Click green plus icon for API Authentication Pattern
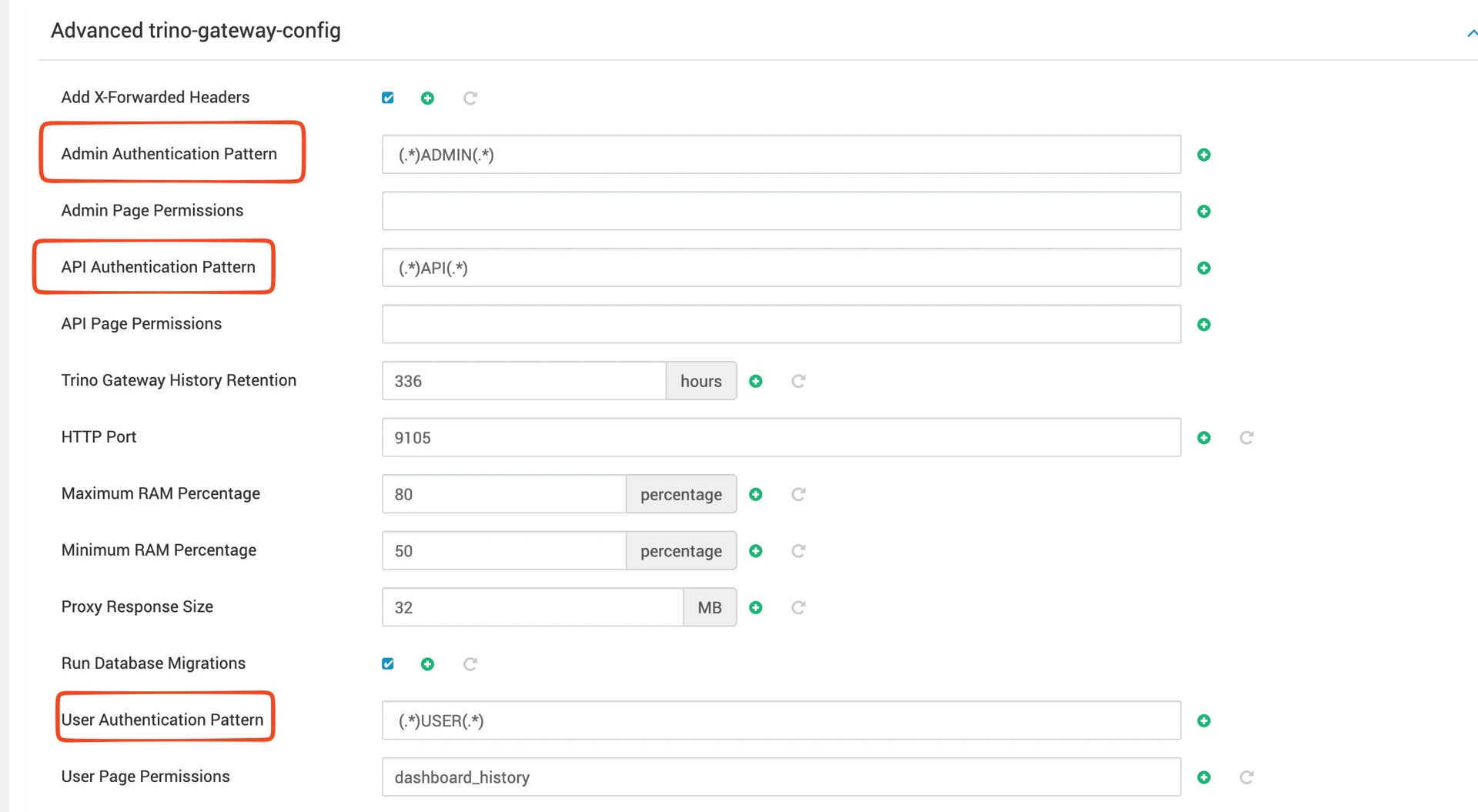 tap(1204, 268)
